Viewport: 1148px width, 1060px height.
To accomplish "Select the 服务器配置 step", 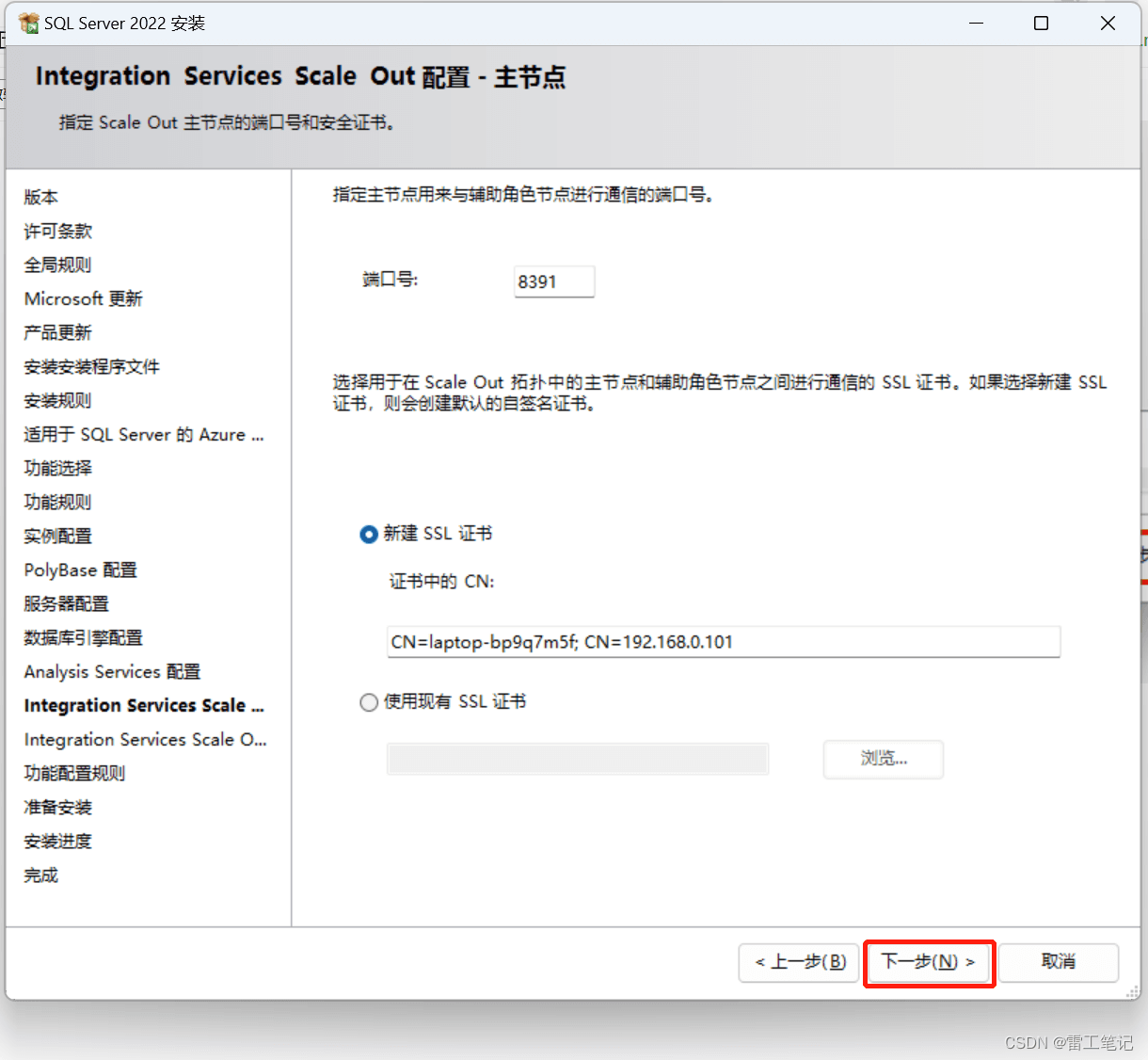I will pos(67,603).
